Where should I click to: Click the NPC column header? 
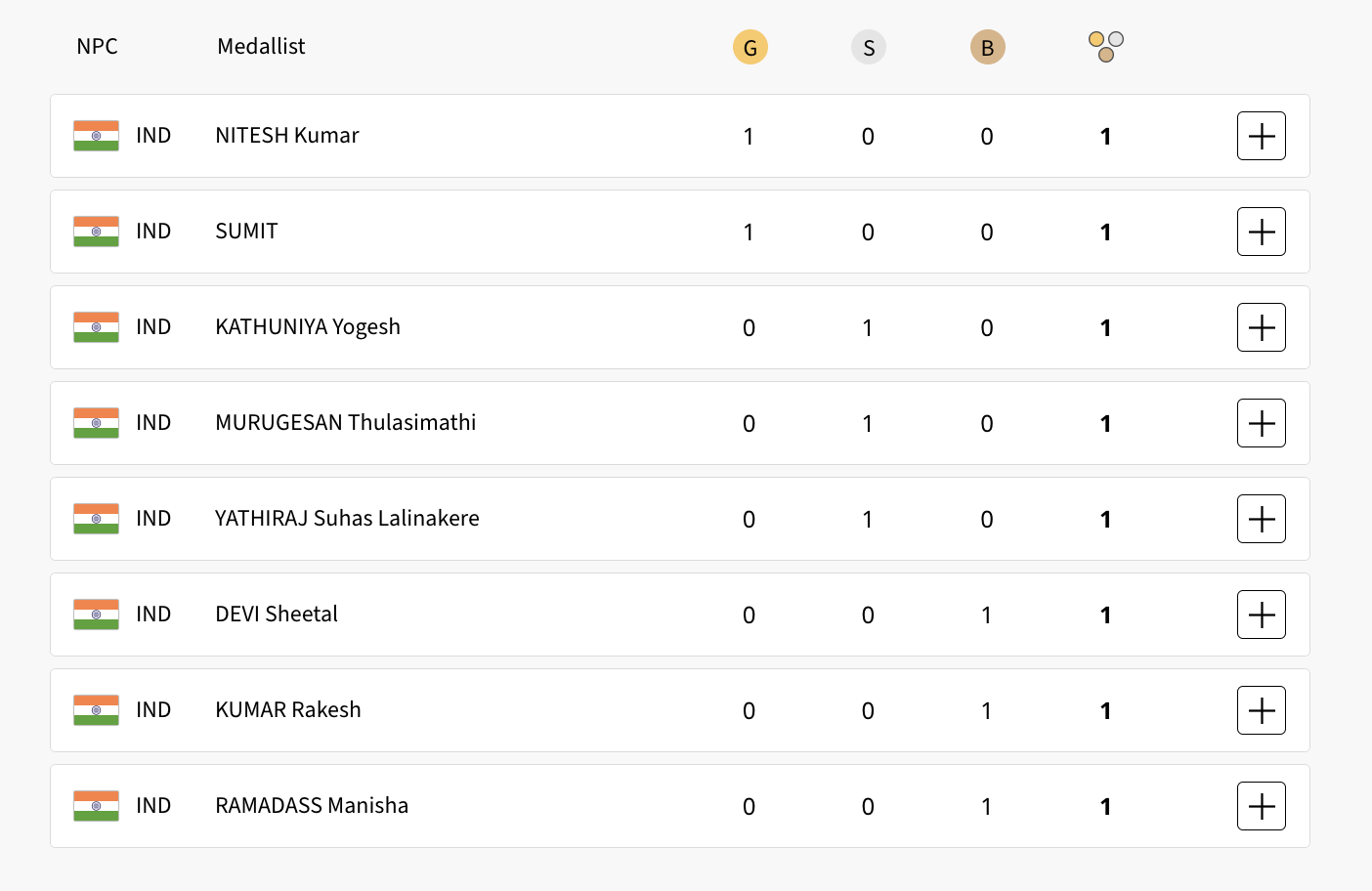(97, 46)
